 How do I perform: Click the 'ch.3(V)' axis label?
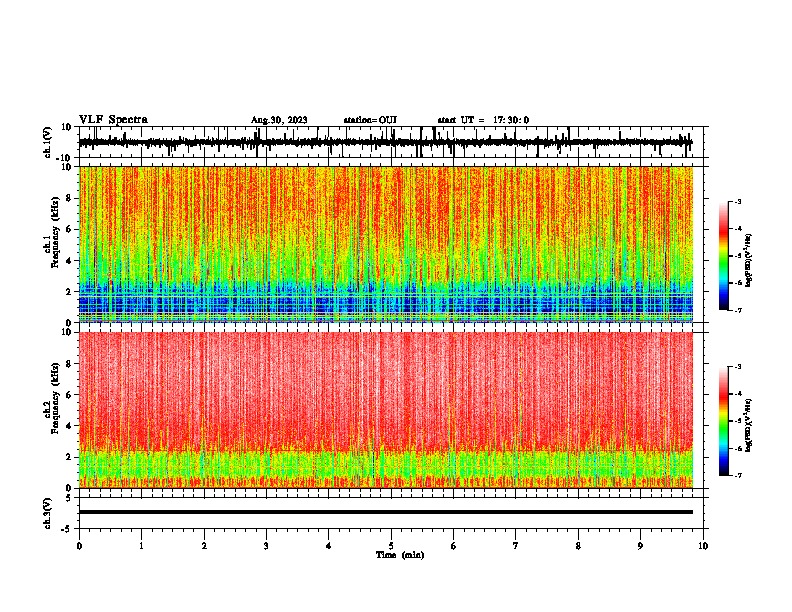[x=48, y=513]
